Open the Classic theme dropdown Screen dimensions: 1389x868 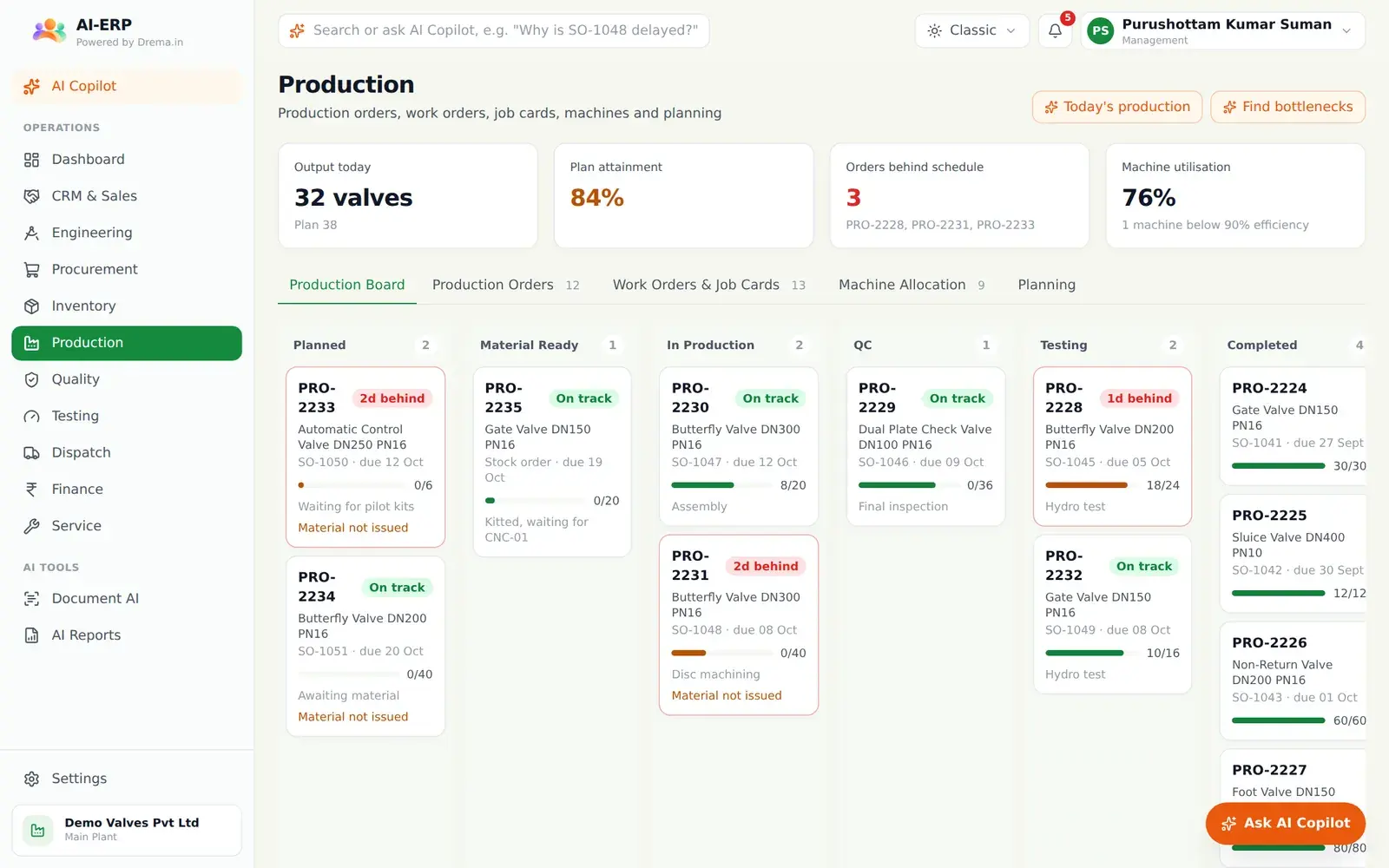tap(971, 30)
